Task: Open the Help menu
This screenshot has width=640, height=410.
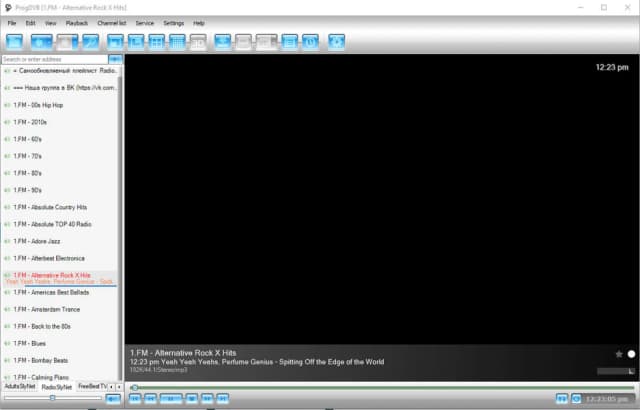Action: (199, 23)
